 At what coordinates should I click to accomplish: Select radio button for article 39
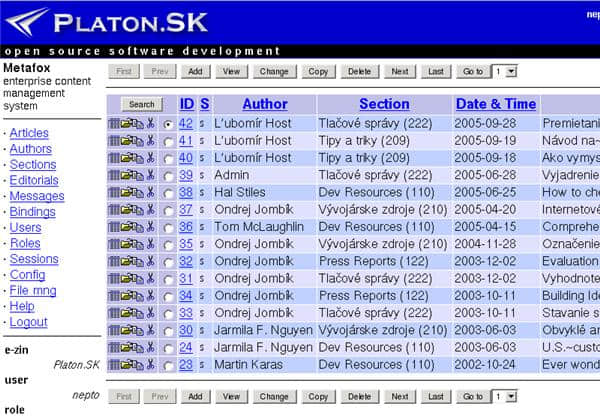point(168,176)
